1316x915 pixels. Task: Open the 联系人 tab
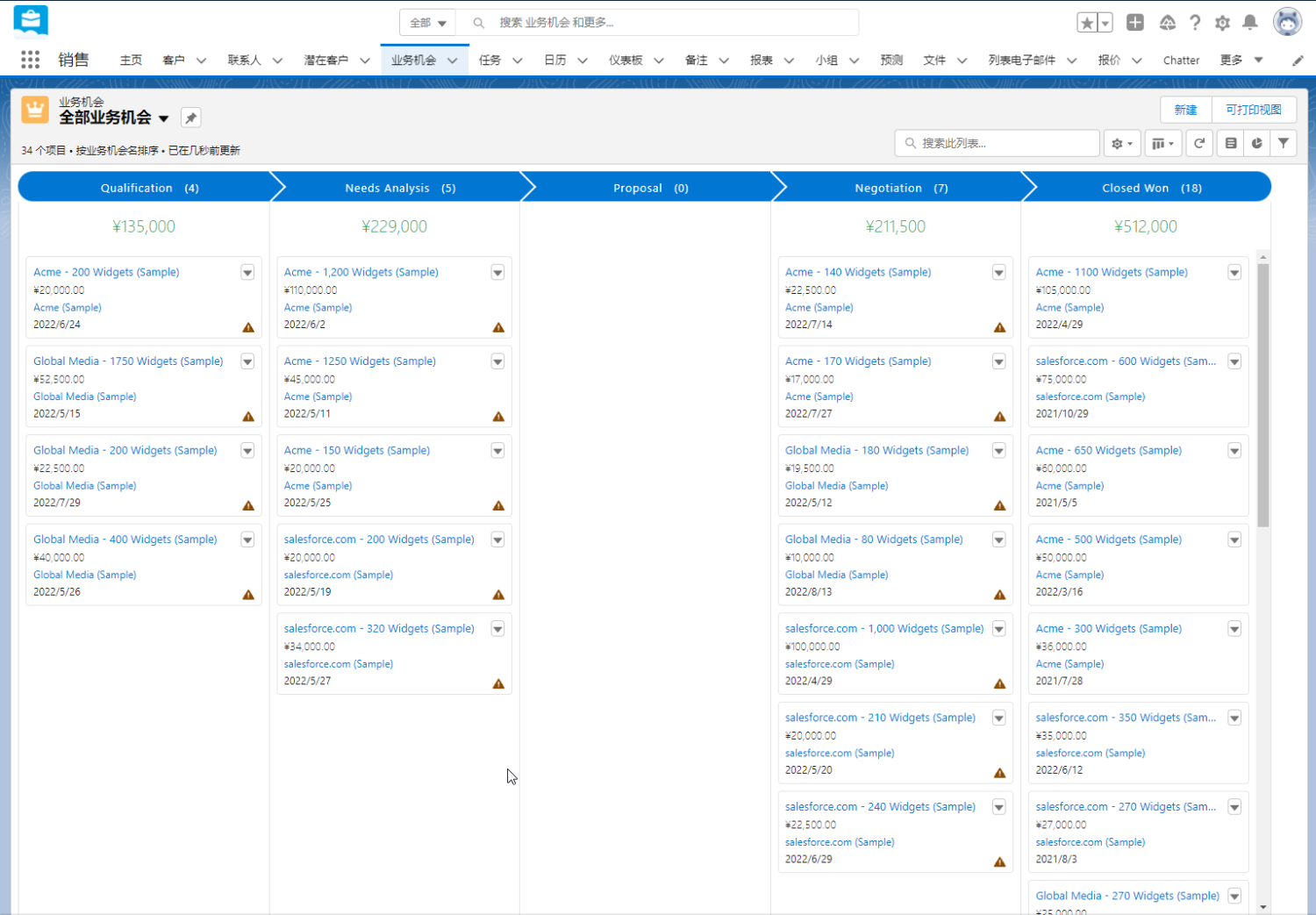[x=244, y=61]
